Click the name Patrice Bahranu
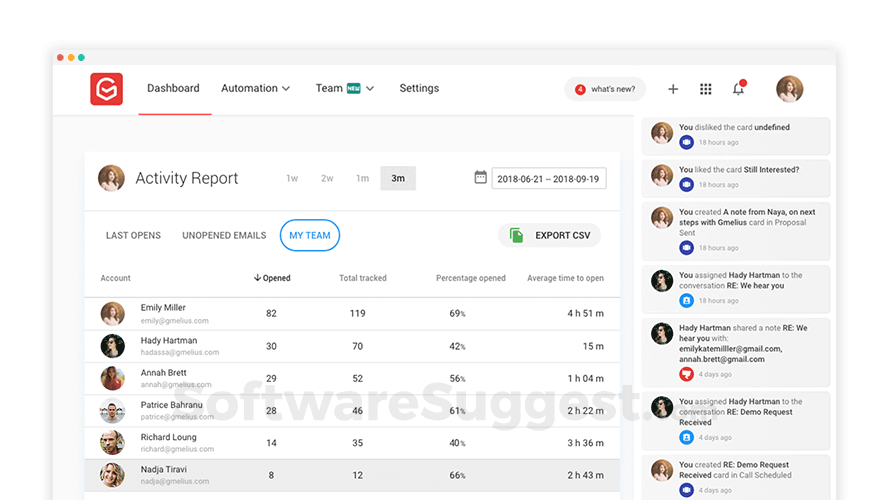 171,405
